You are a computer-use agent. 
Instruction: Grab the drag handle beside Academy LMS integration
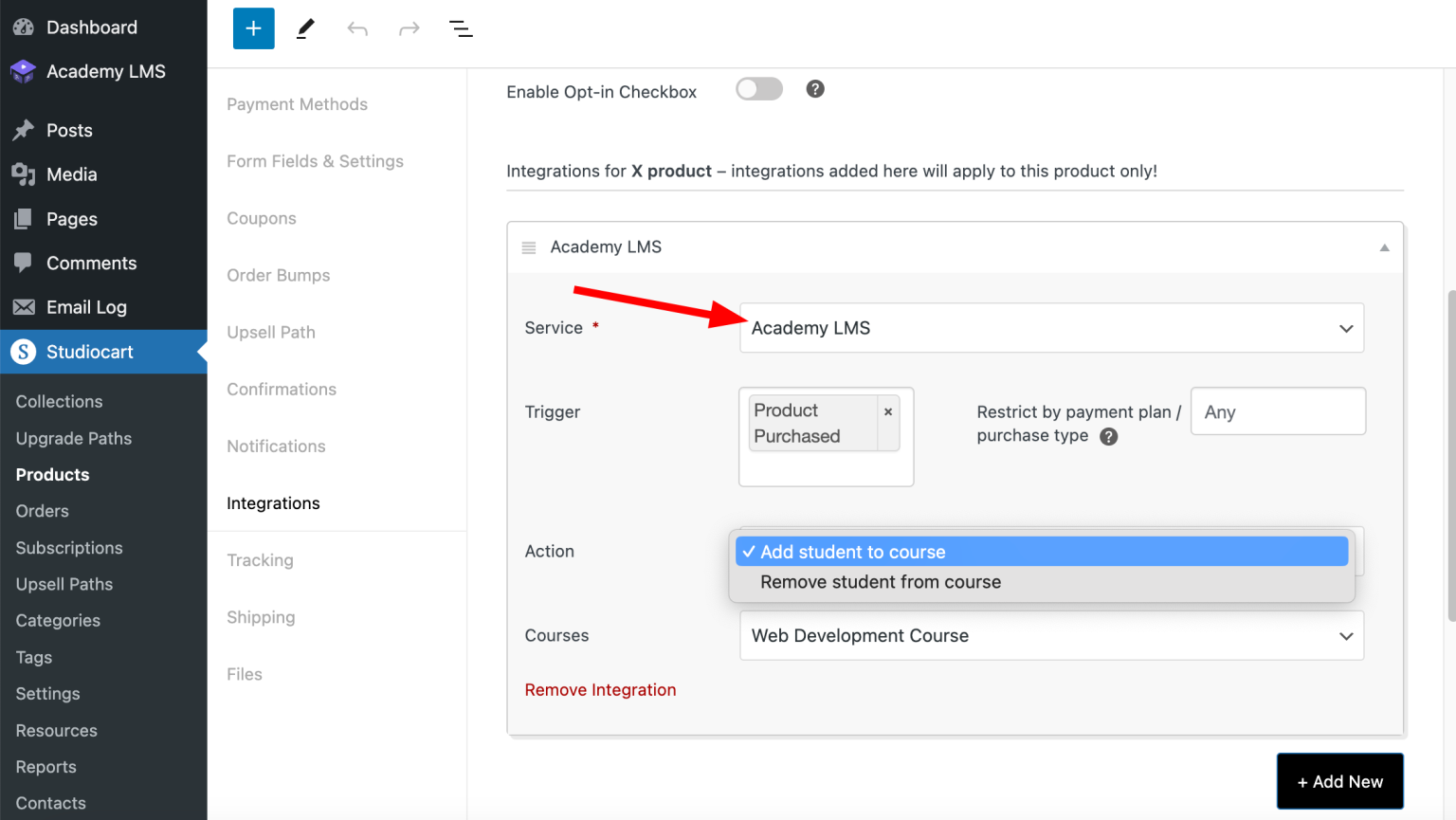(529, 247)
